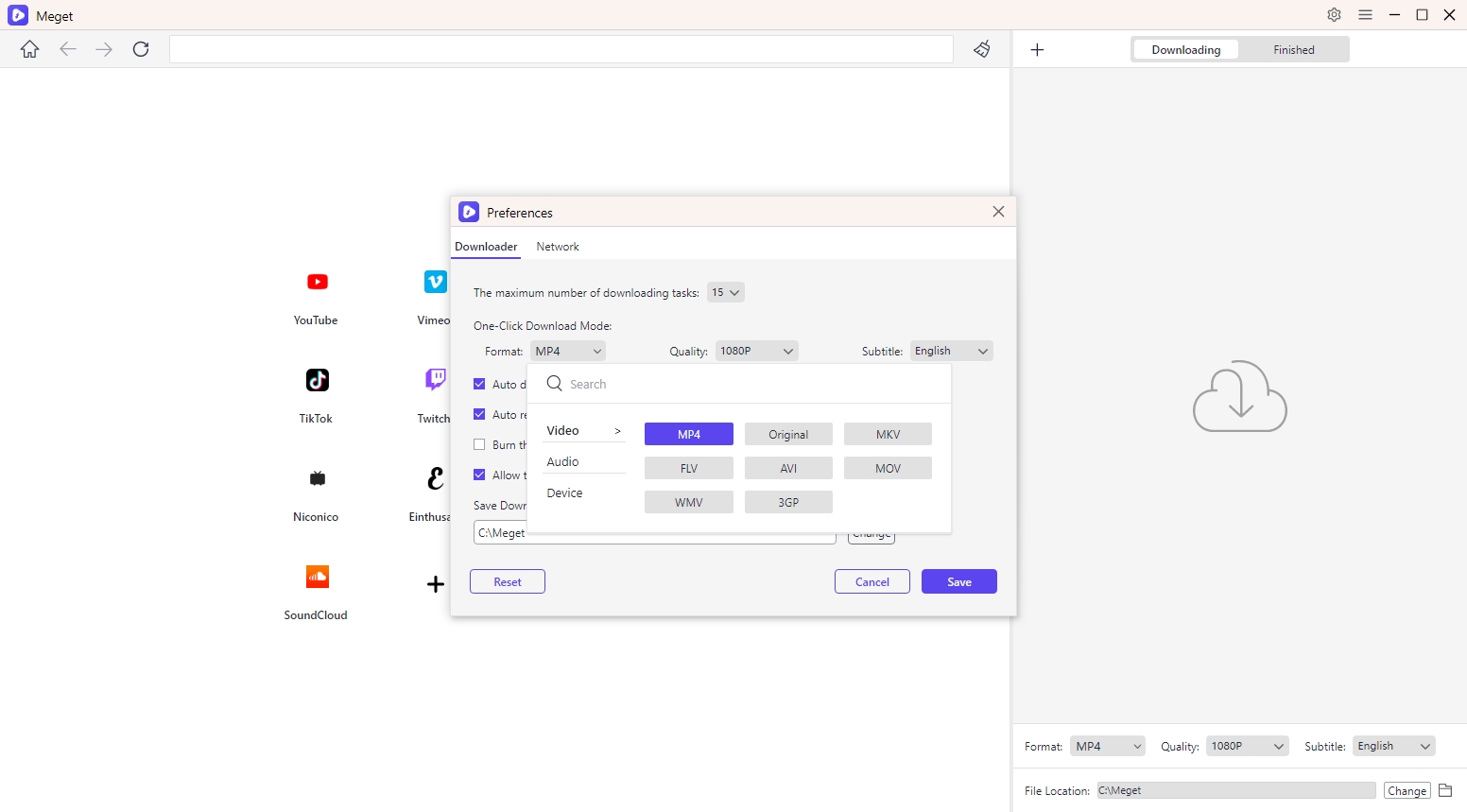Select the Device format category

(x=584, y=492)
